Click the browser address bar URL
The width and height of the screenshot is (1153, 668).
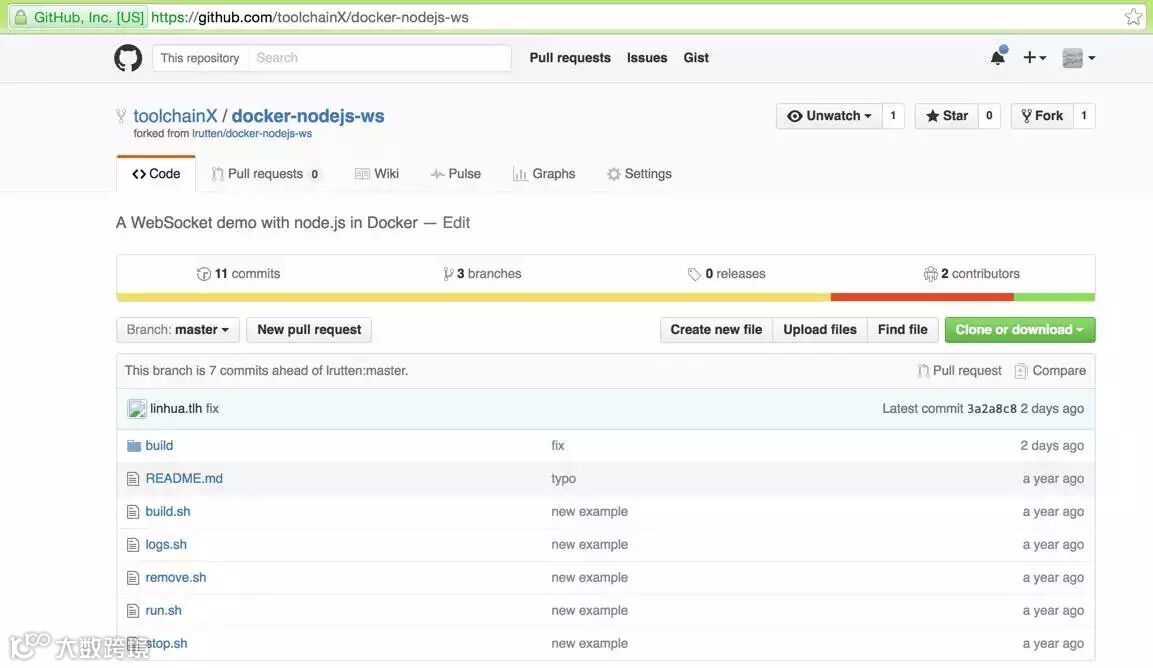coord(310,17)
